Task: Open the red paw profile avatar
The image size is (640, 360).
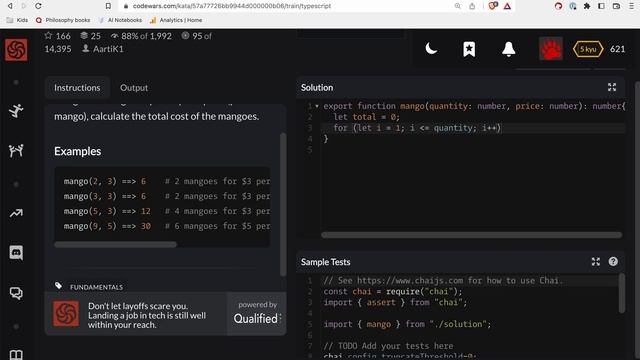Action: tap(551, 49)
